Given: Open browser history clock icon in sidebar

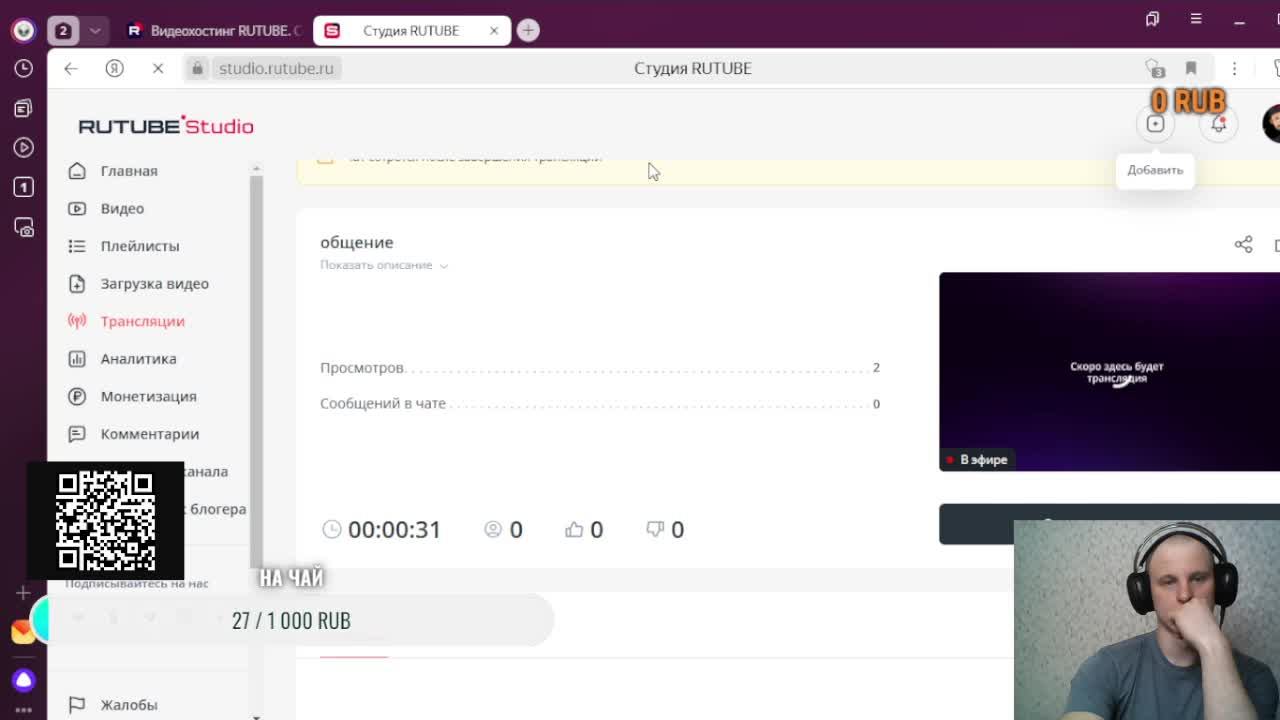Looking at the screenshot, I should point(23,68).
